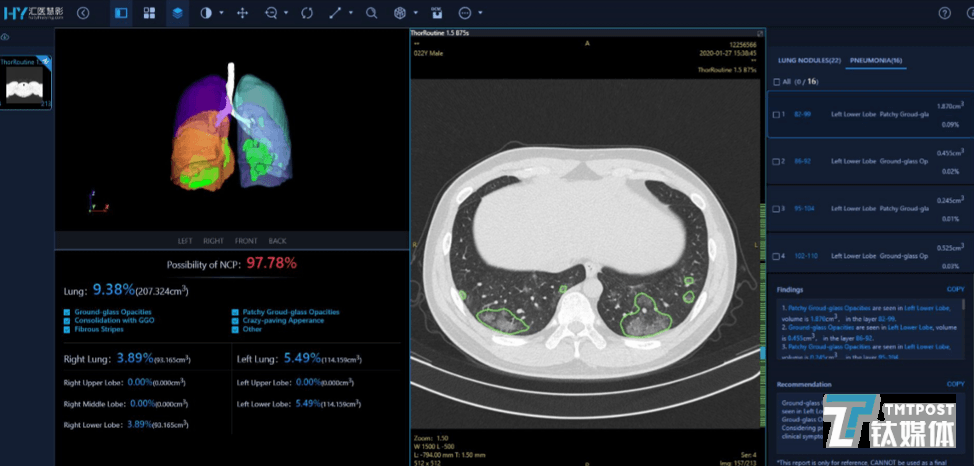Uncheck the Ground-glass Opacities checkbox
The width and height of the screenshot is (974, 466).
tap(66, 312)
